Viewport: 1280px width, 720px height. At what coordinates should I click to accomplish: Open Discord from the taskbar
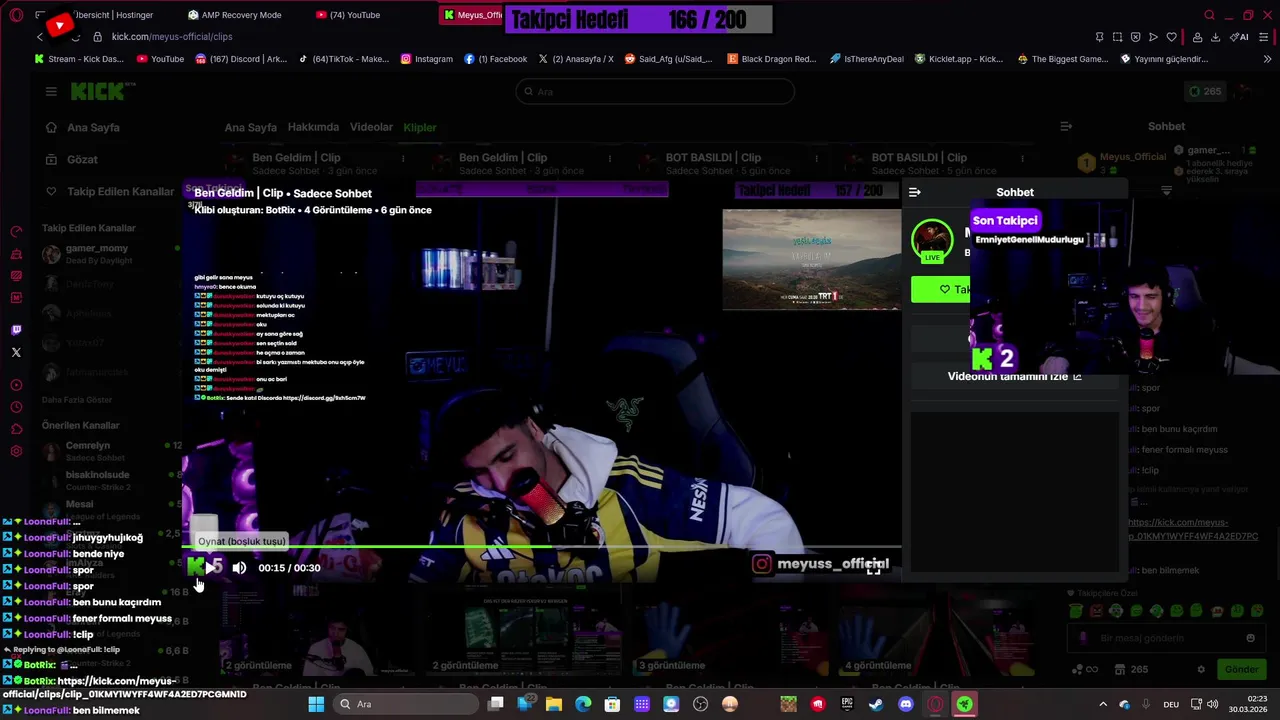coord(906,704)
